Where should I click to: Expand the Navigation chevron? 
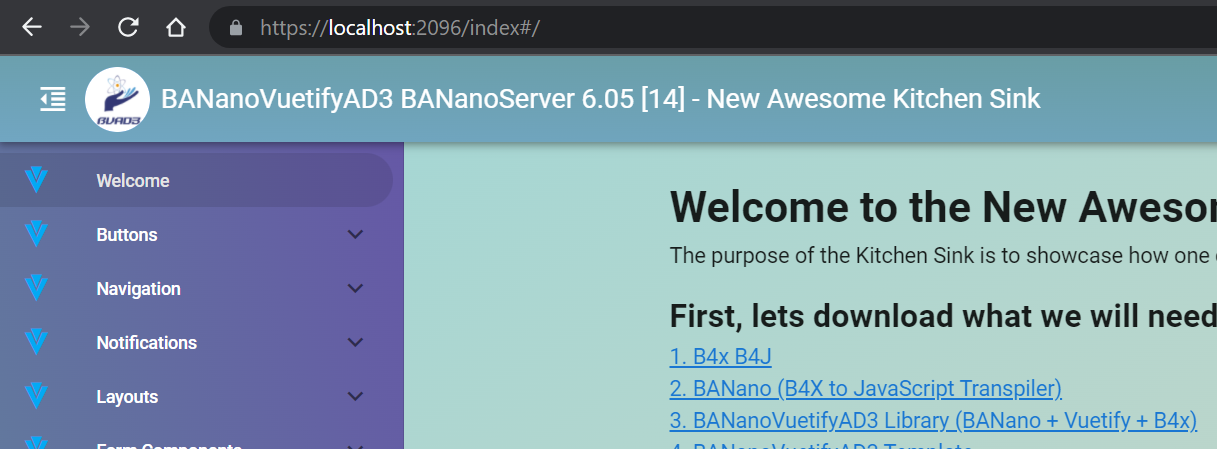click(x=355, y=289)
